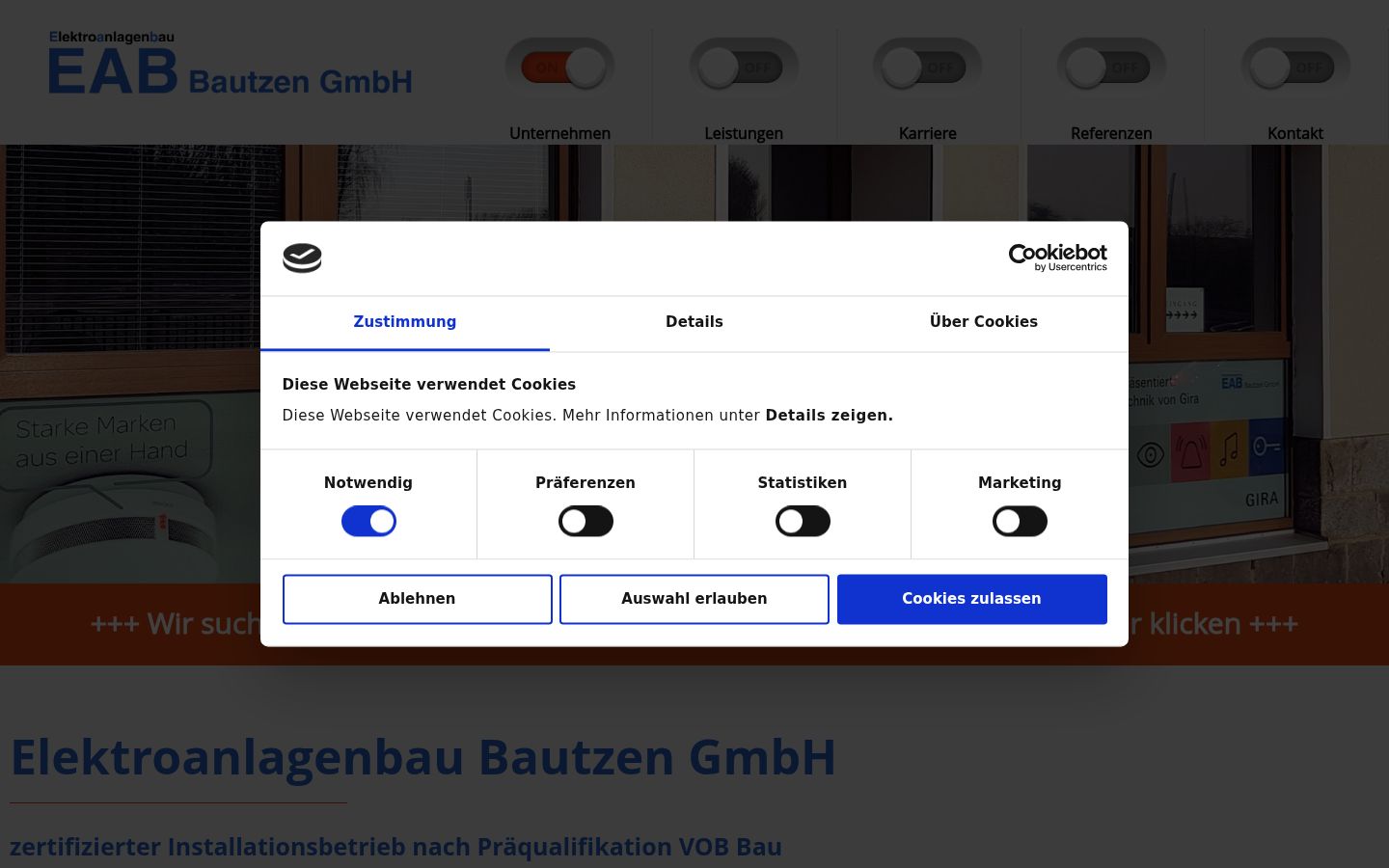Toggle the Unternehmen ON switch
Image resolution: width=1389 pixels, height=868 pixels.
tap(559, 68)
